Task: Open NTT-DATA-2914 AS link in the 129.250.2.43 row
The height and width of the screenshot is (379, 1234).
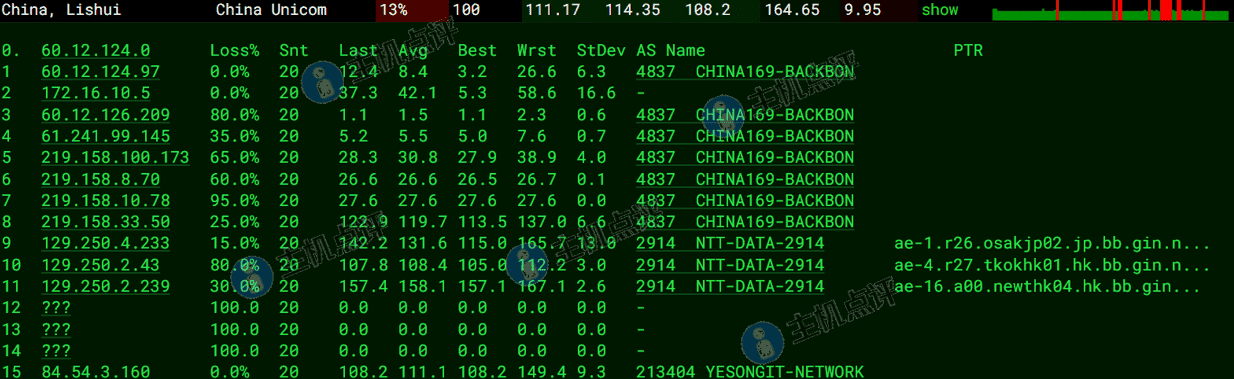Action: 730,265
